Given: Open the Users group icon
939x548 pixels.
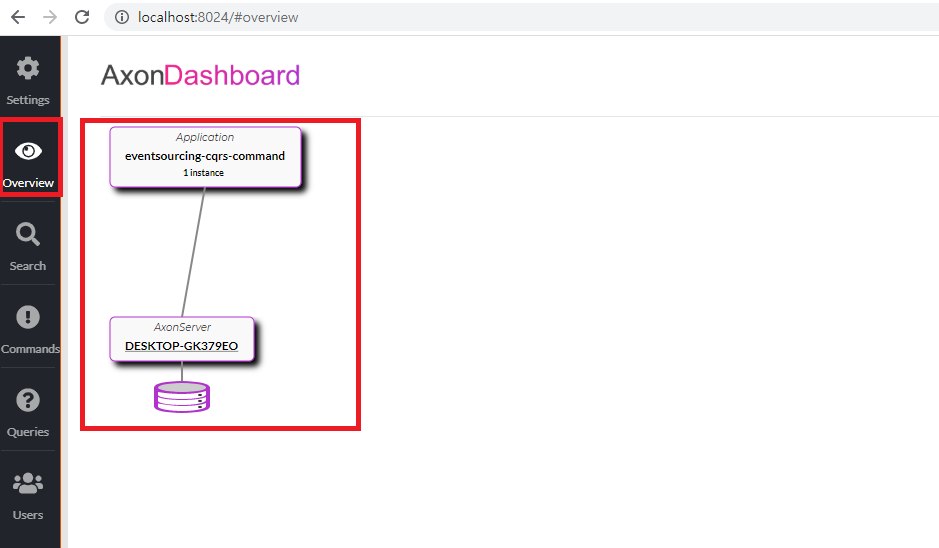Looking at the screenshot, I should click(28, 483).
